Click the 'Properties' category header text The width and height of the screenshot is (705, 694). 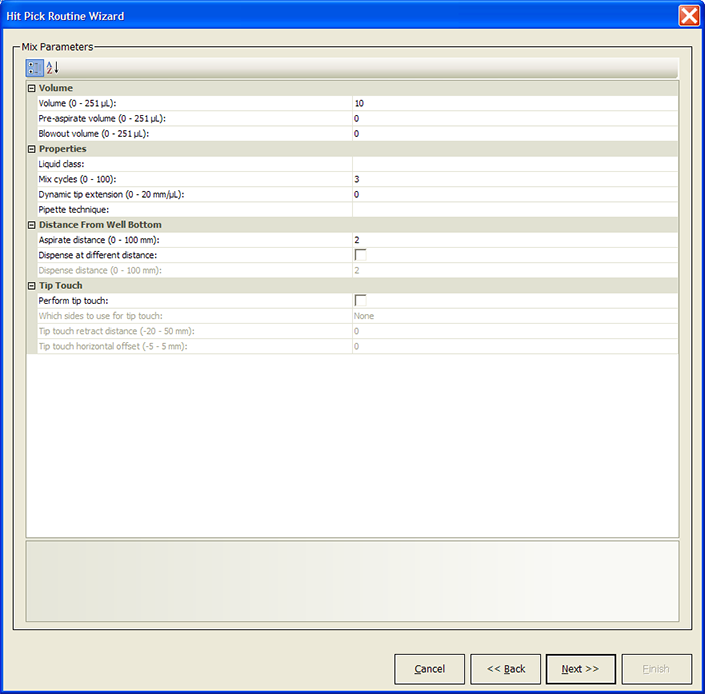(62, 149)
